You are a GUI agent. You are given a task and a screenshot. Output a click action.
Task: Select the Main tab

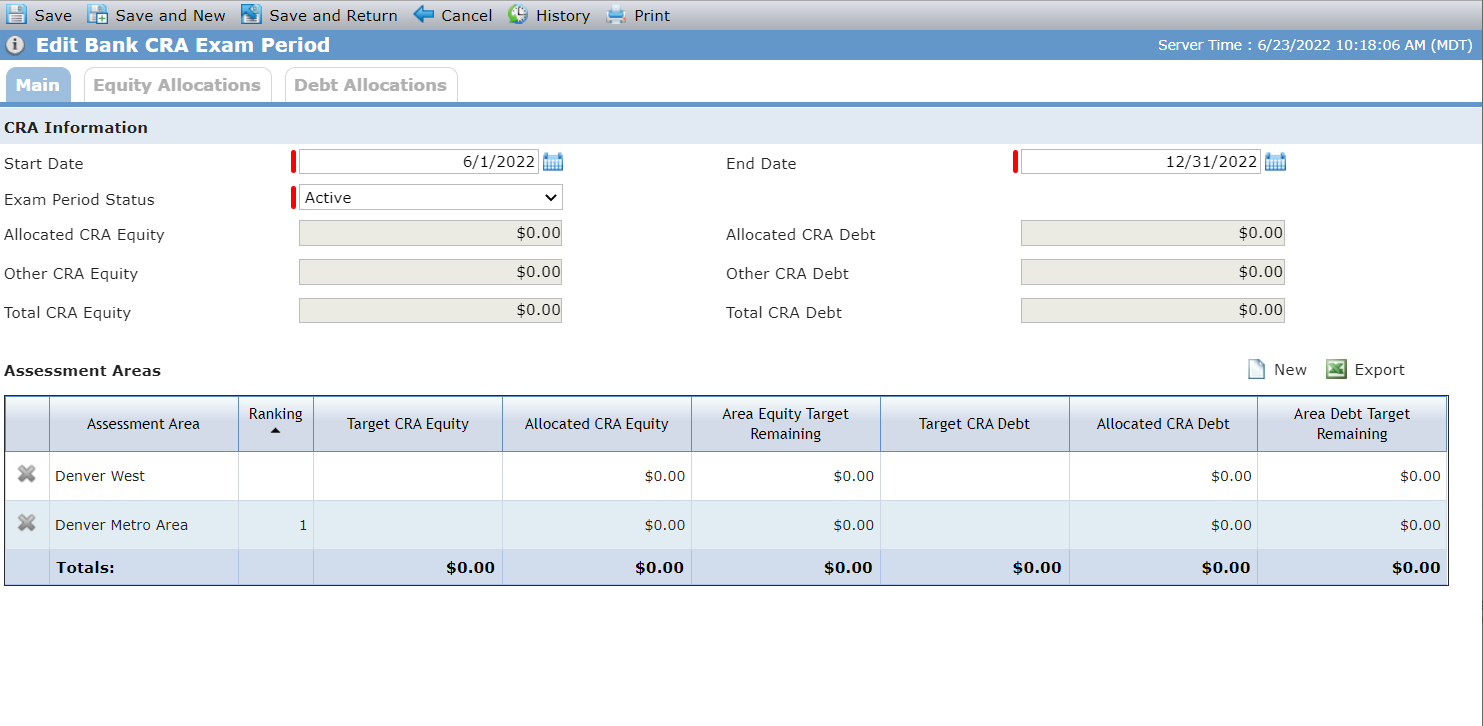[38, 85]
